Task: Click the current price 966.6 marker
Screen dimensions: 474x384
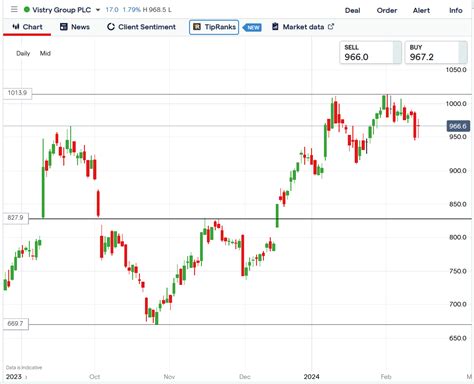Action: click(458, 126)
